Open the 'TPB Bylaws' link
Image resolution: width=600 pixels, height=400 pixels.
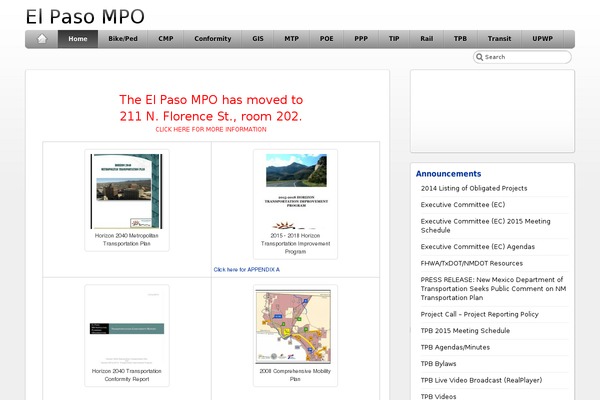click(438, 364)
